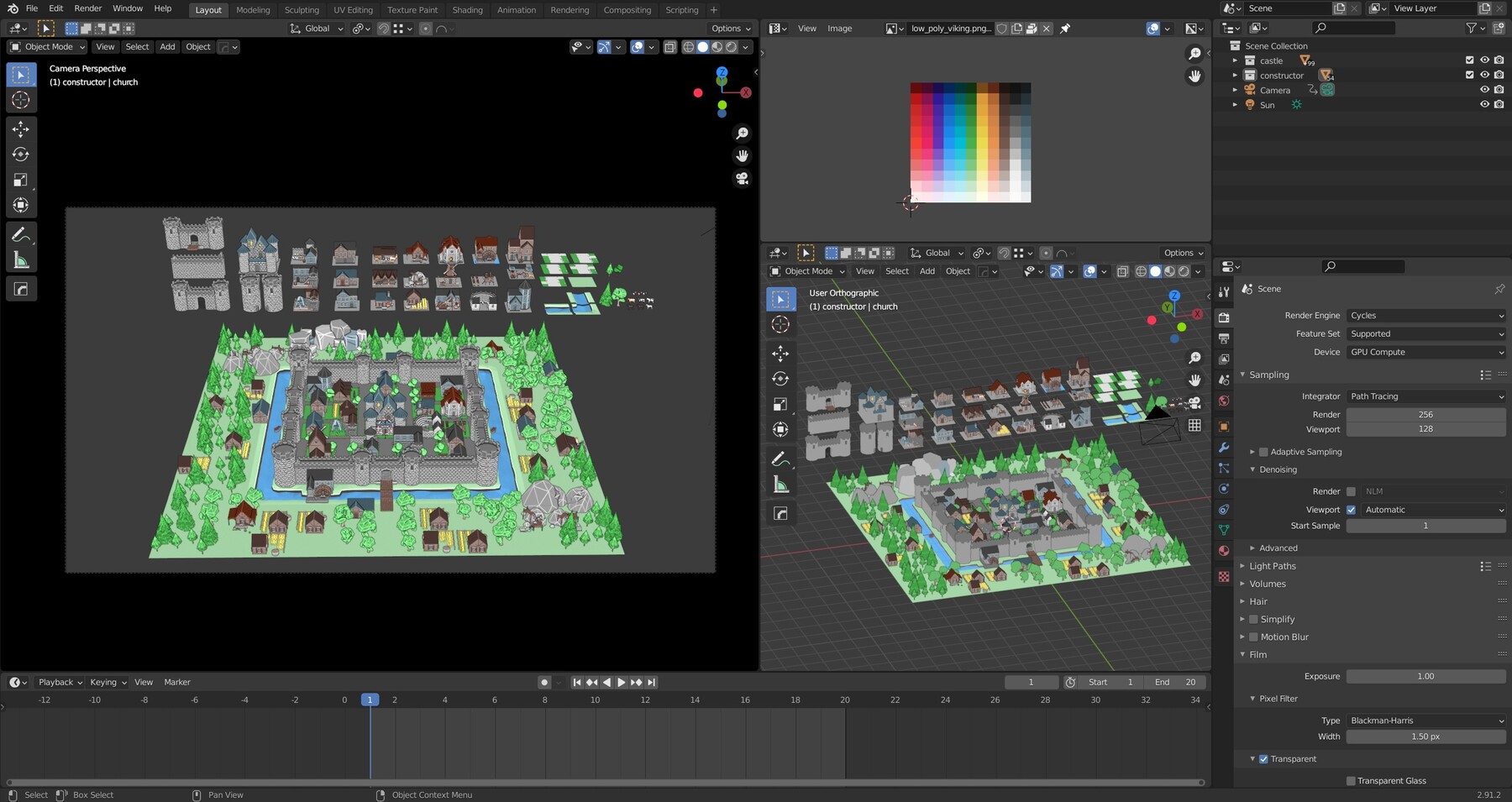Click the zoom magnifier icon in viewport overlay
This screenshot has height=802, width=1512.
coord(743,133)
